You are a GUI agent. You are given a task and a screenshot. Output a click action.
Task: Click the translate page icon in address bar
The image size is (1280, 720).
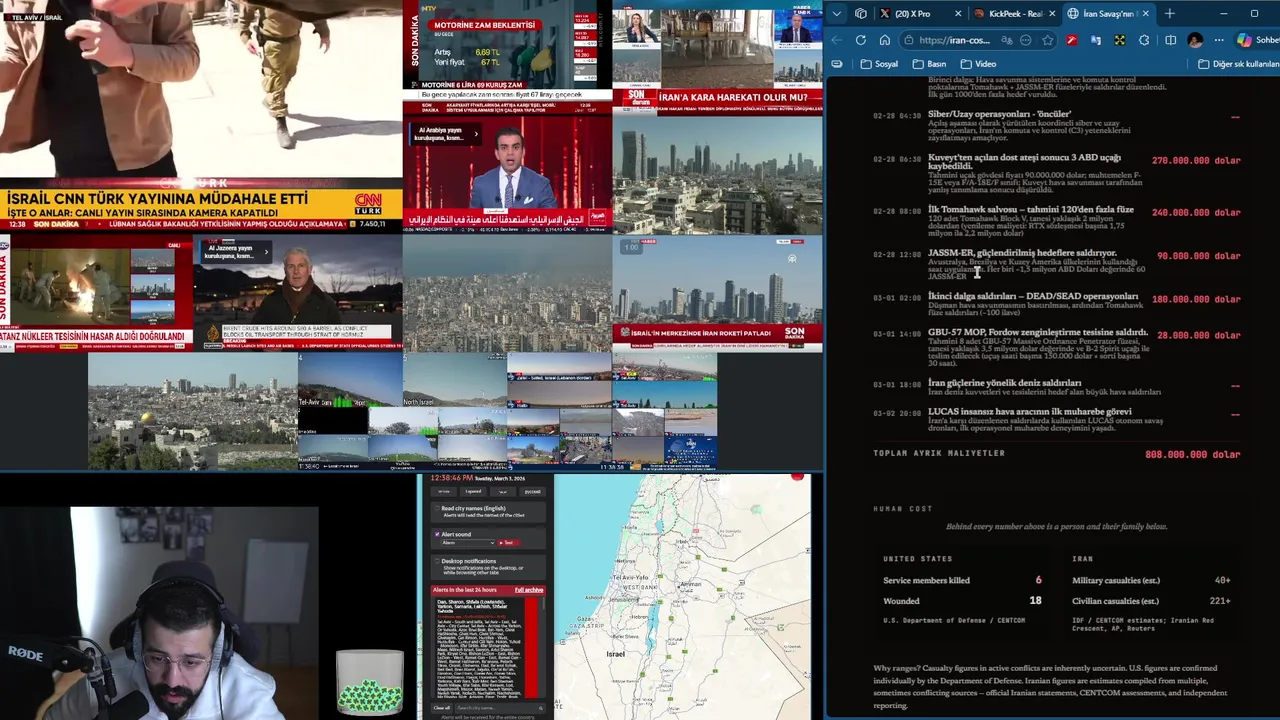click(x=1005, y=40)
